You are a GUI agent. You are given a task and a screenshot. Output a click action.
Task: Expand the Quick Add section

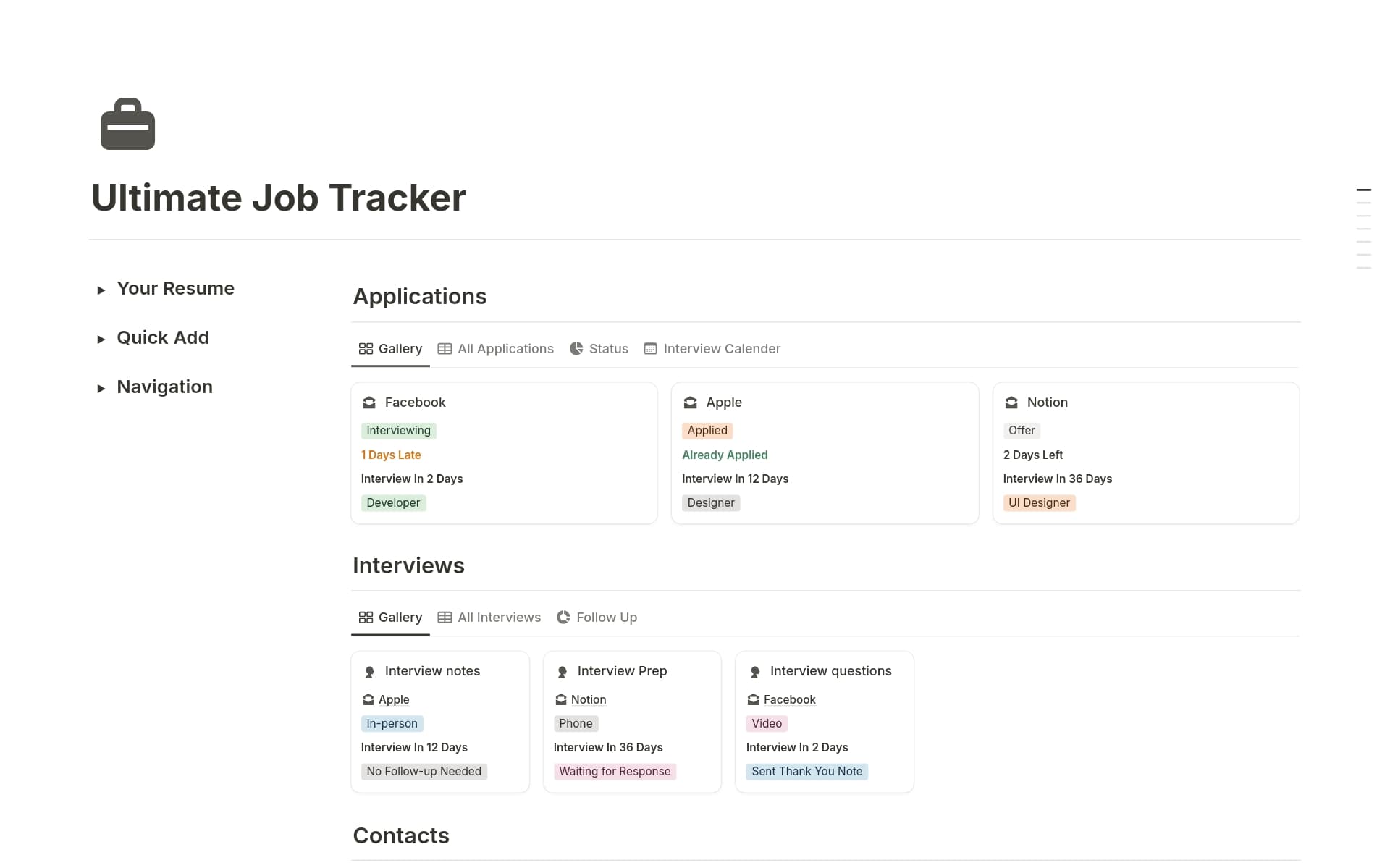101,338
